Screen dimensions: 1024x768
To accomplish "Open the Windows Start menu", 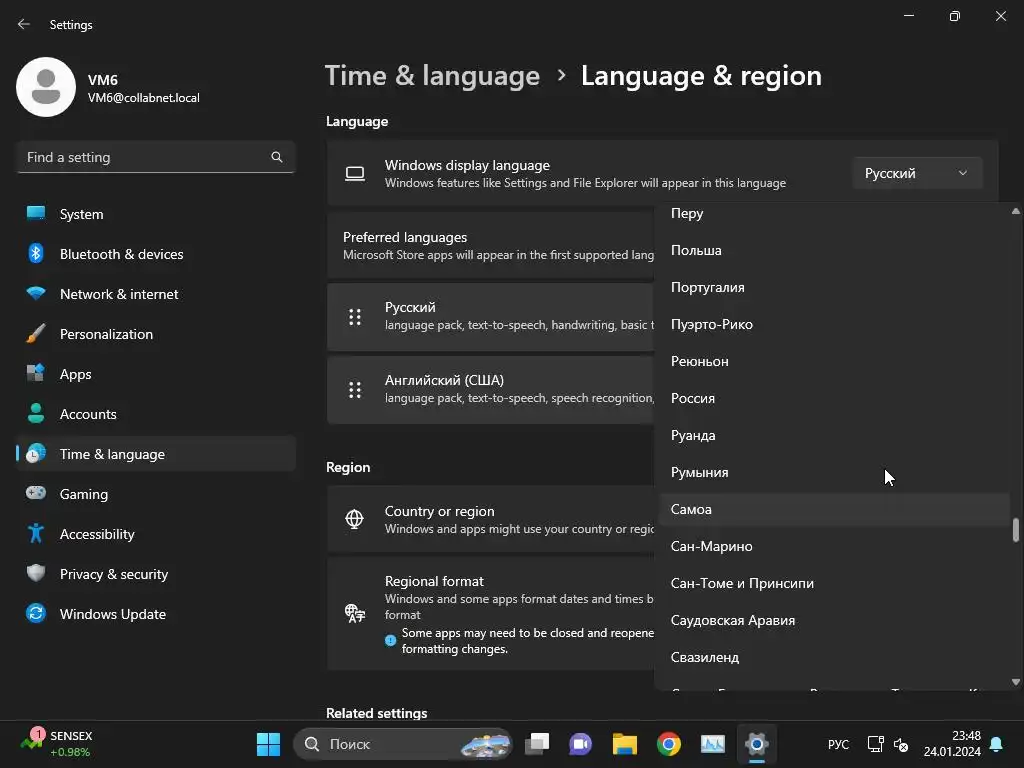I will point(268,744).
